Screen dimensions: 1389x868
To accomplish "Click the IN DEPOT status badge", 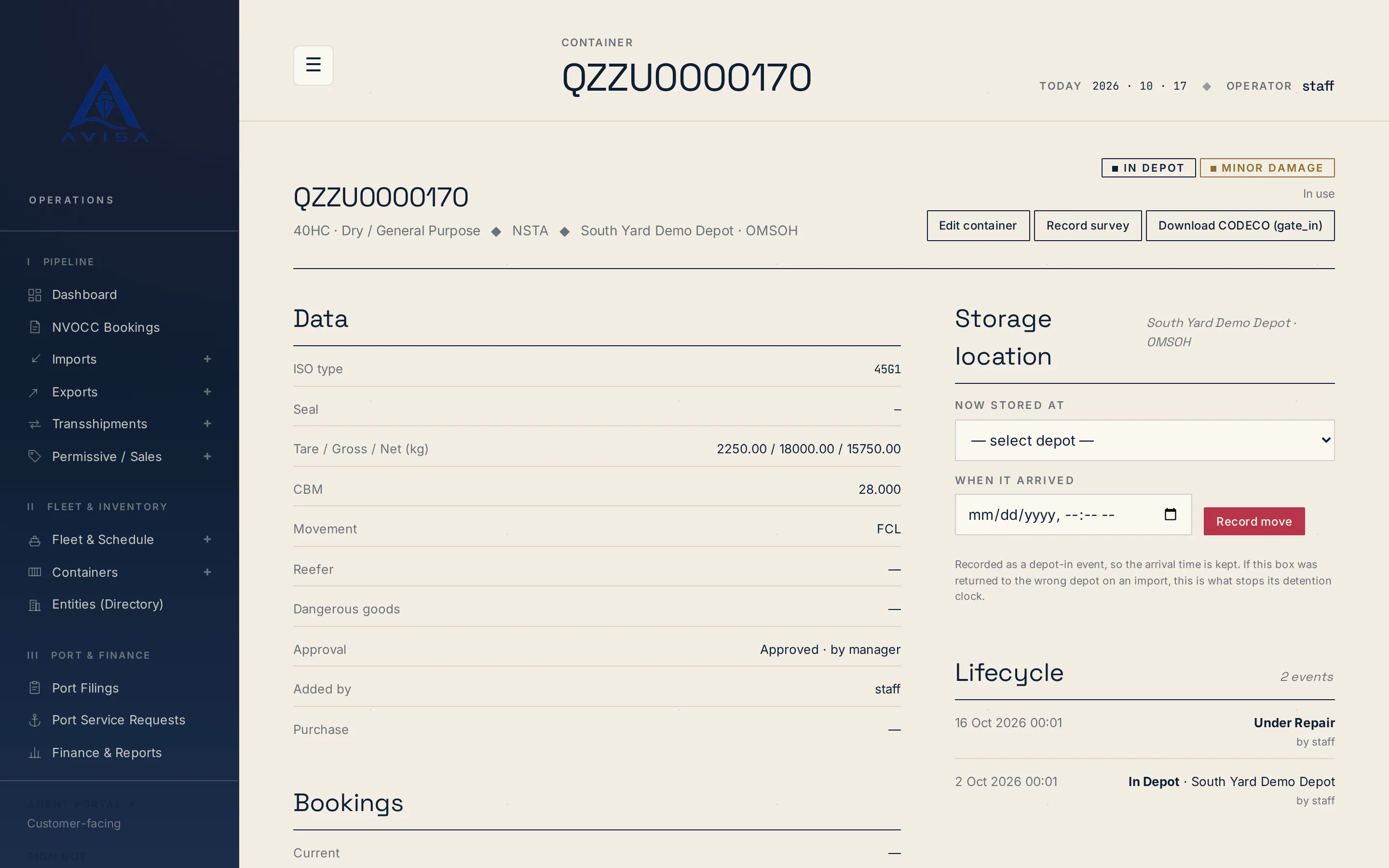I will [x=1148, y=168].
